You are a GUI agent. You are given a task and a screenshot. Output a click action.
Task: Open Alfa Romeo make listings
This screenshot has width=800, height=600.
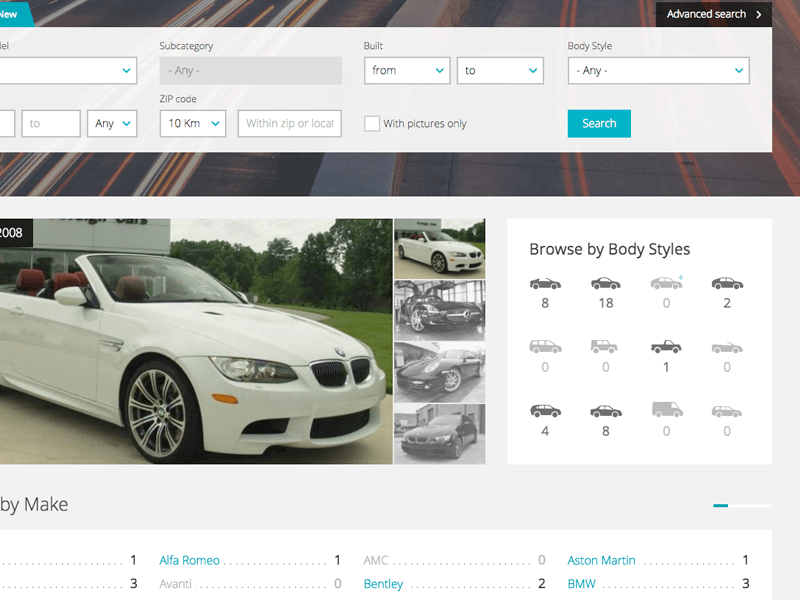click(189, 560)
